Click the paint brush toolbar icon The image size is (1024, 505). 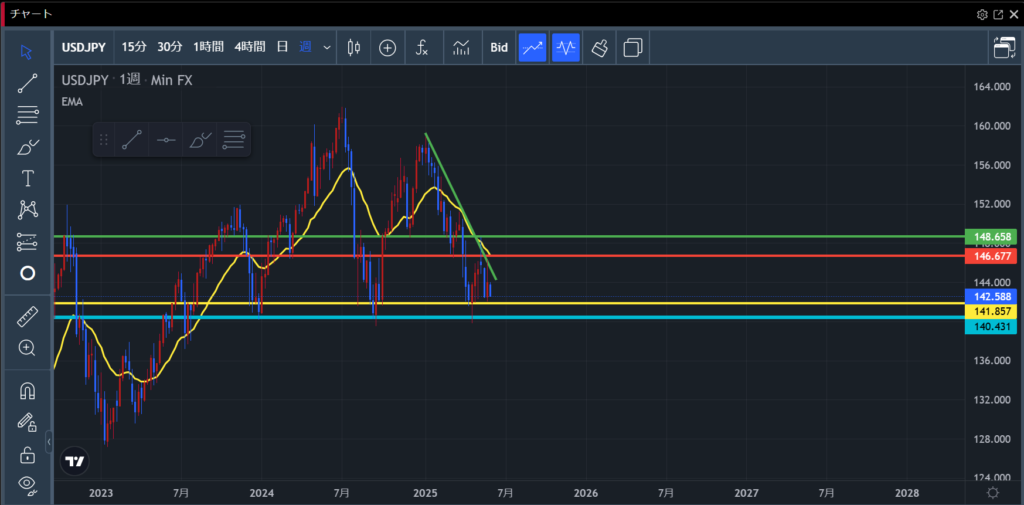coord(600,47)
